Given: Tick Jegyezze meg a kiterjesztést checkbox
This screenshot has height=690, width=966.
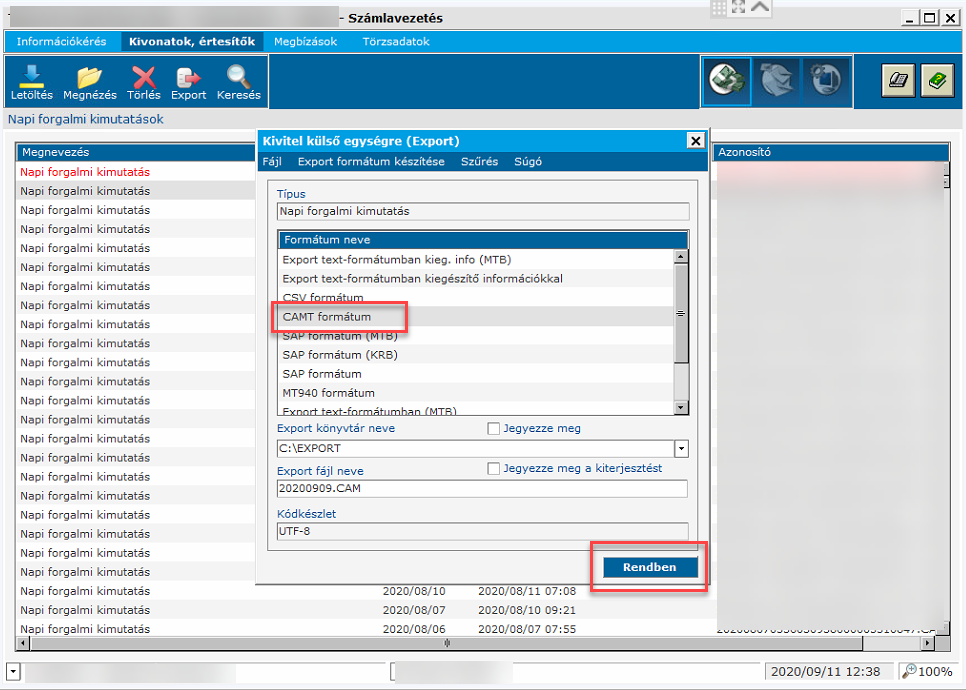Looking at the screenshot, I should (x=493, y=469).
